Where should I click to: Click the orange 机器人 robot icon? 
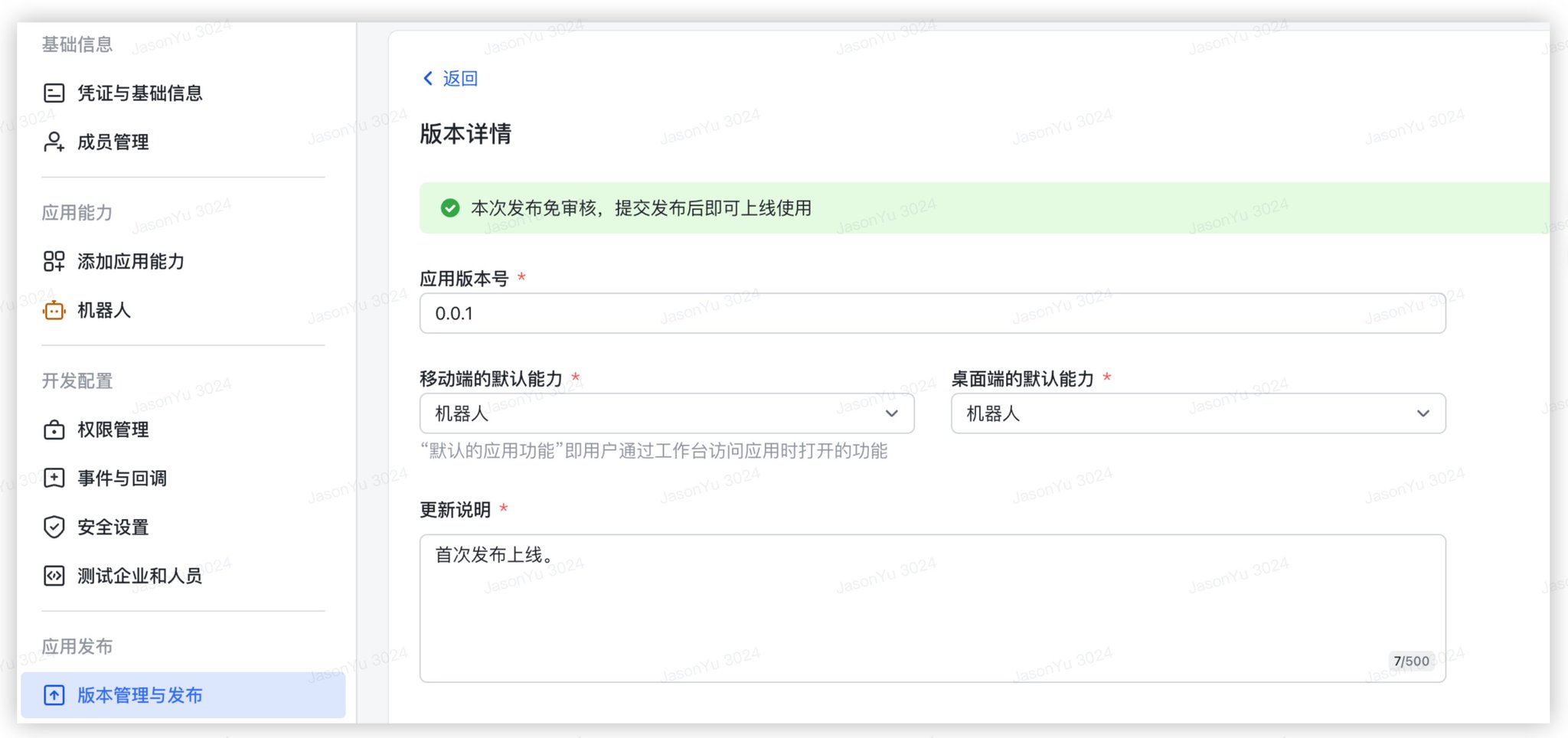[x=54, y=310]
